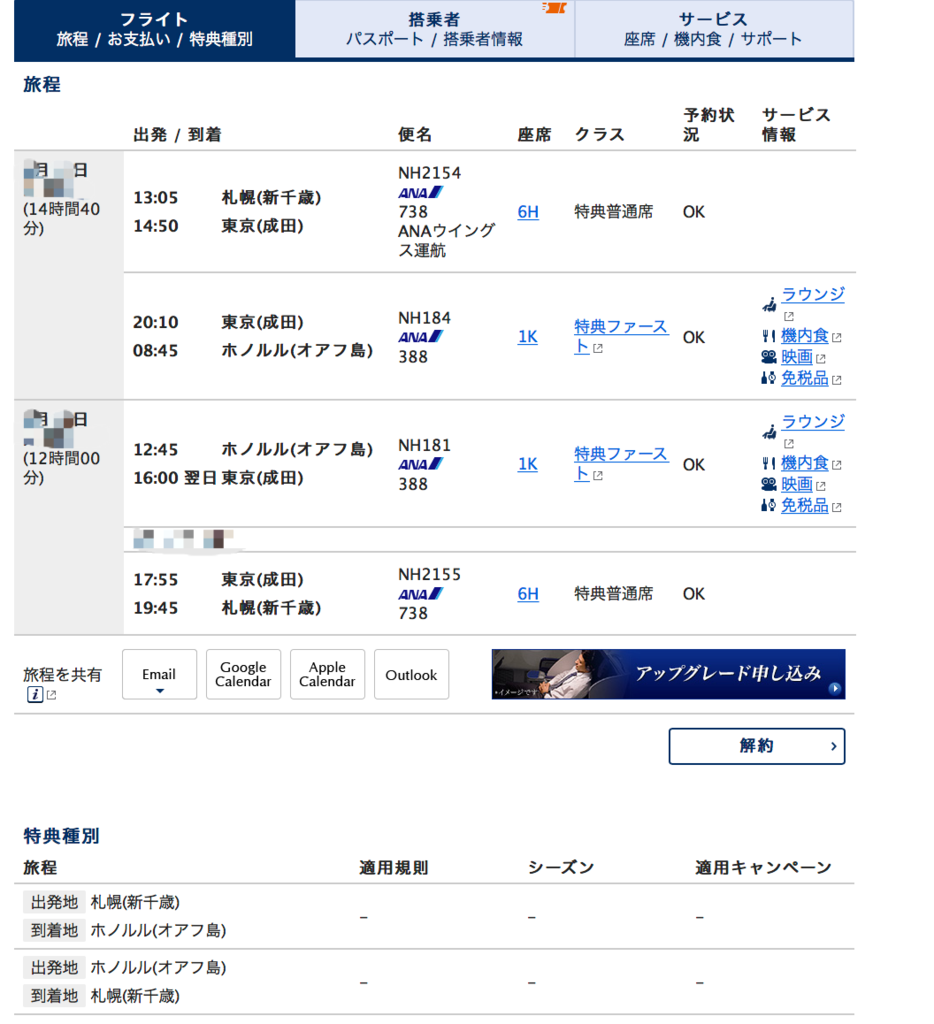
Task: Click the info icon under 旅程を共有
Action: point(34,694)
